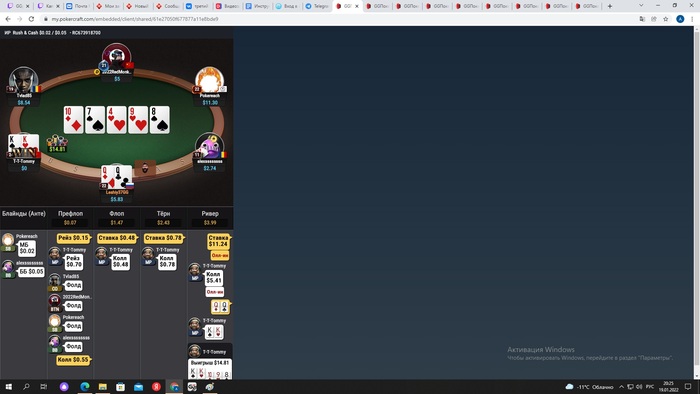Open the Google Translate page icon
Image resolution: width=700 pixels, height=394 pixels.
(642, 19)
